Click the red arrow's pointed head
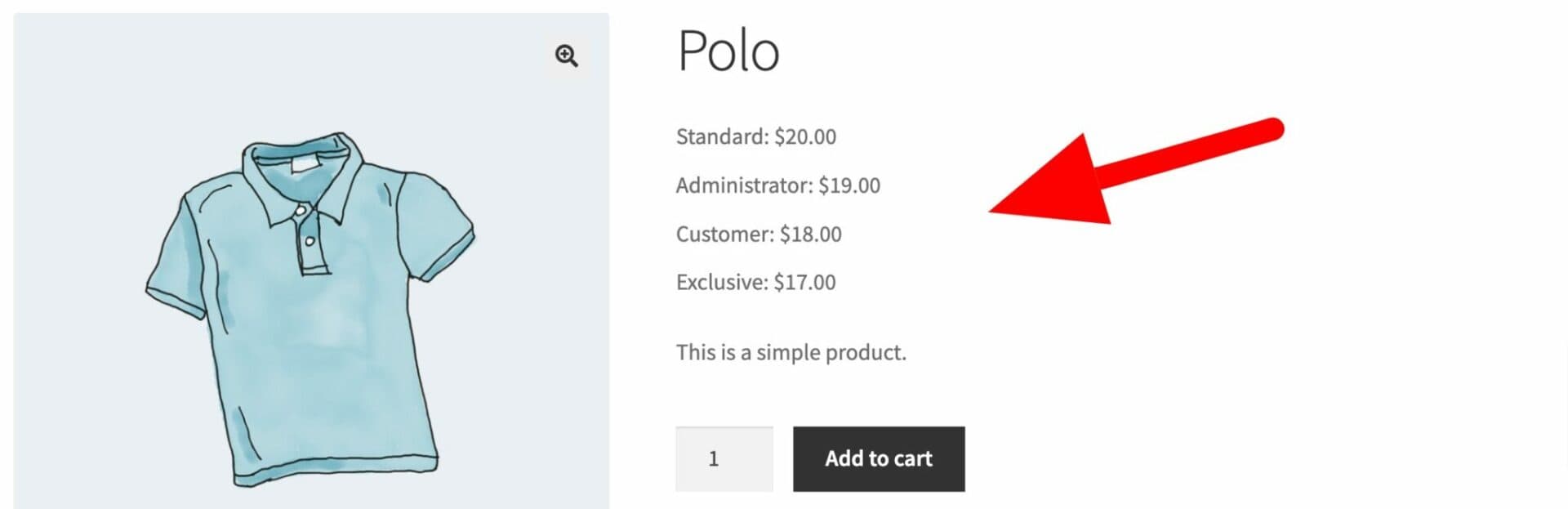This screenshot has width=1568, height=509. (x=1053, y=184)
